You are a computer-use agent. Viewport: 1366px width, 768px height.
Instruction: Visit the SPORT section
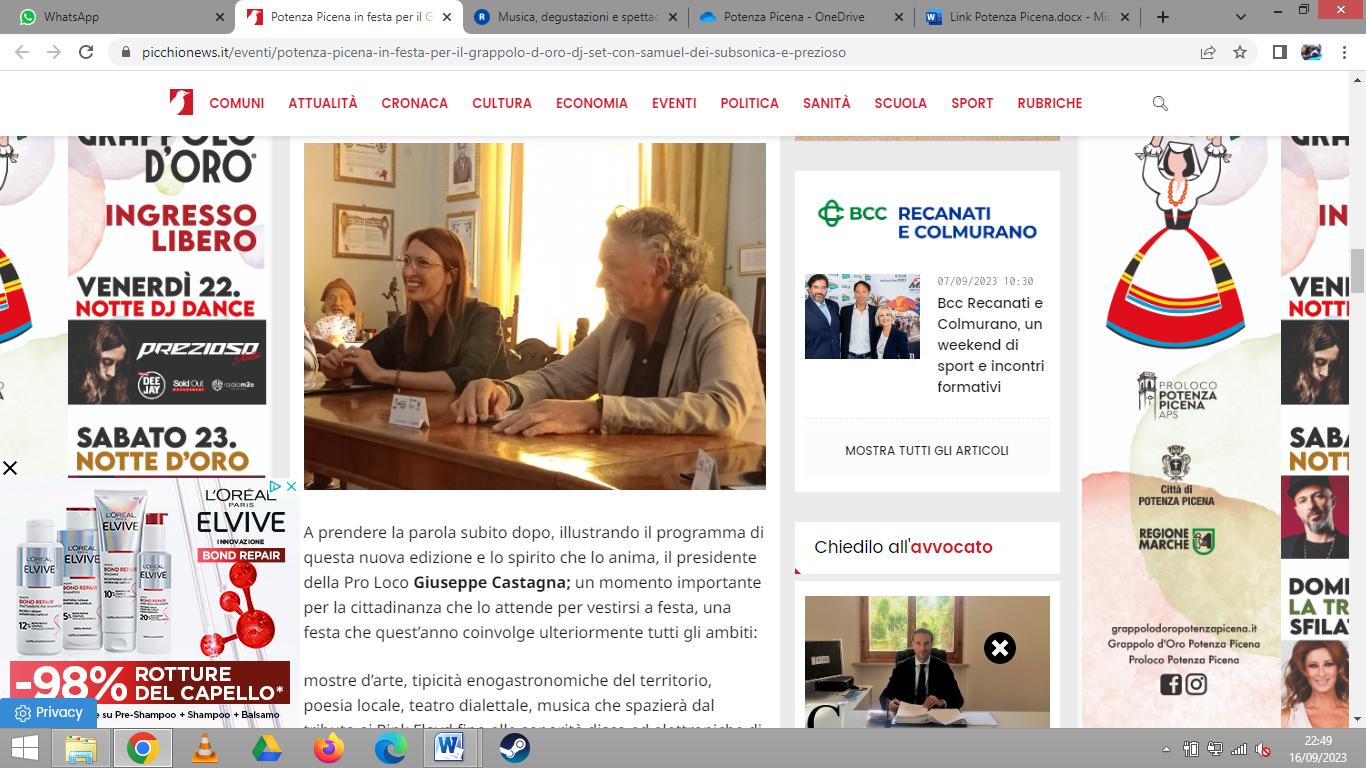(972, 103)
